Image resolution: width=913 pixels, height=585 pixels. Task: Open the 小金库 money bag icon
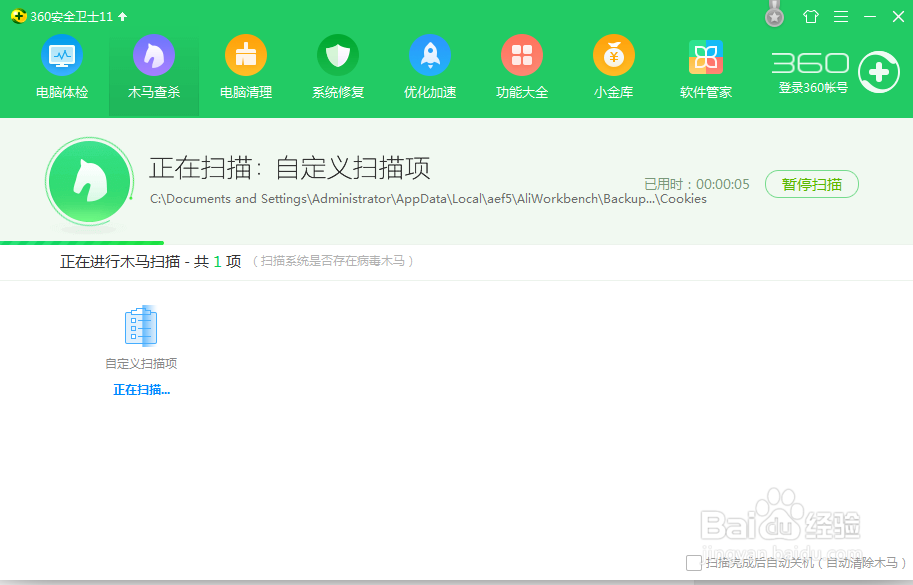click(x=614, y=55)
